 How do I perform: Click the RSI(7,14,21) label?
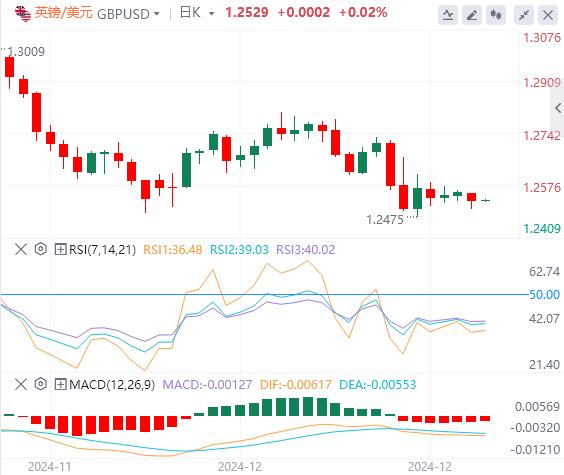pos(103,249)
